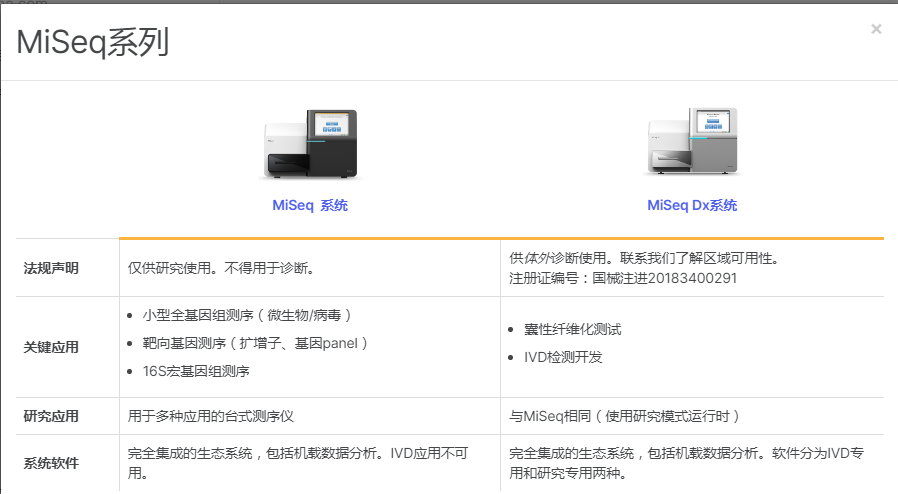Open the MiSeq Dx系统 product link
The height and width of the screenshot is (494, 898).
pos(692,205)
